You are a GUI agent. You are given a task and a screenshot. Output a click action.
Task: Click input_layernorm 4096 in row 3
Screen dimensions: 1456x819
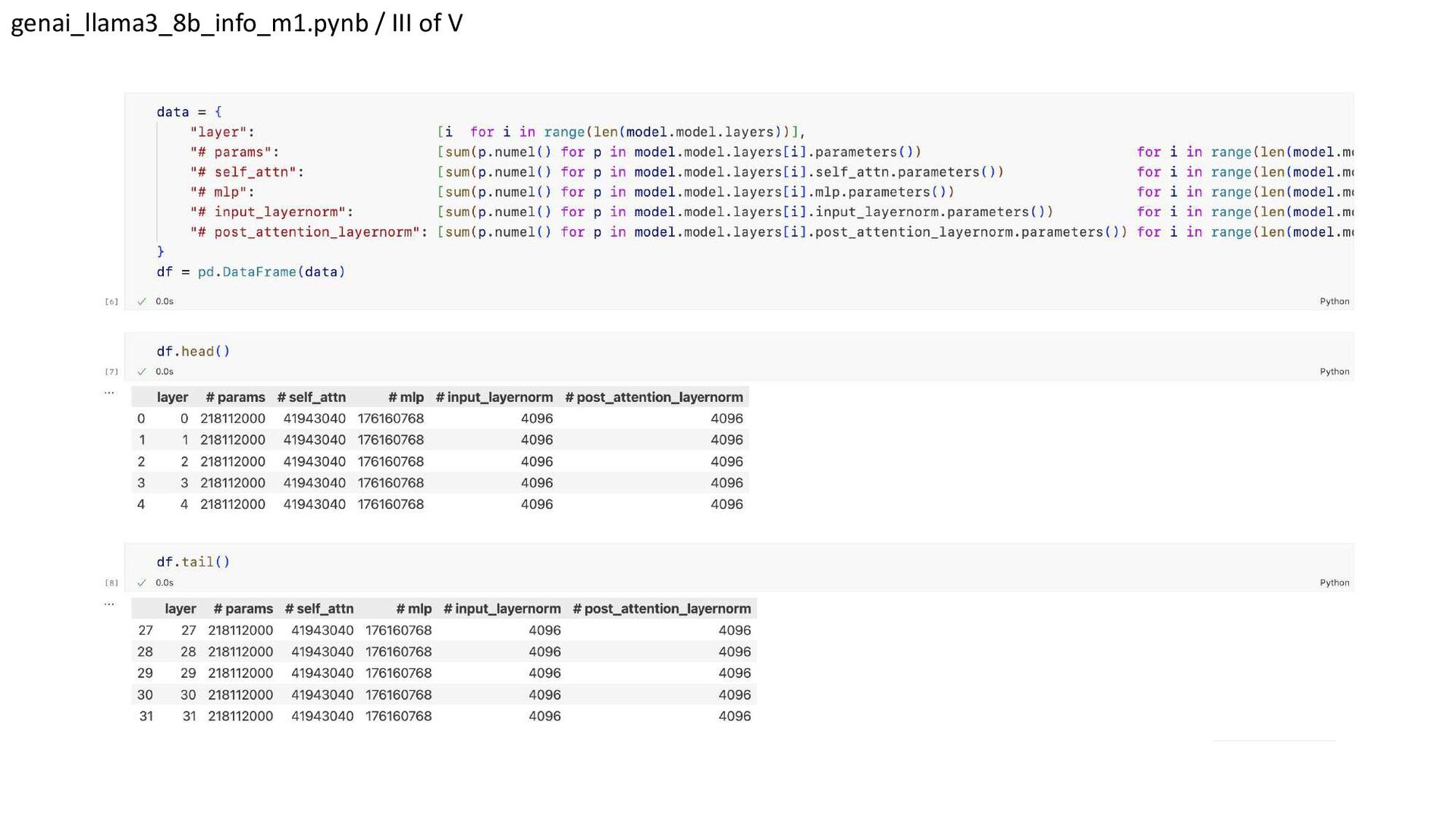click(537, 483)
